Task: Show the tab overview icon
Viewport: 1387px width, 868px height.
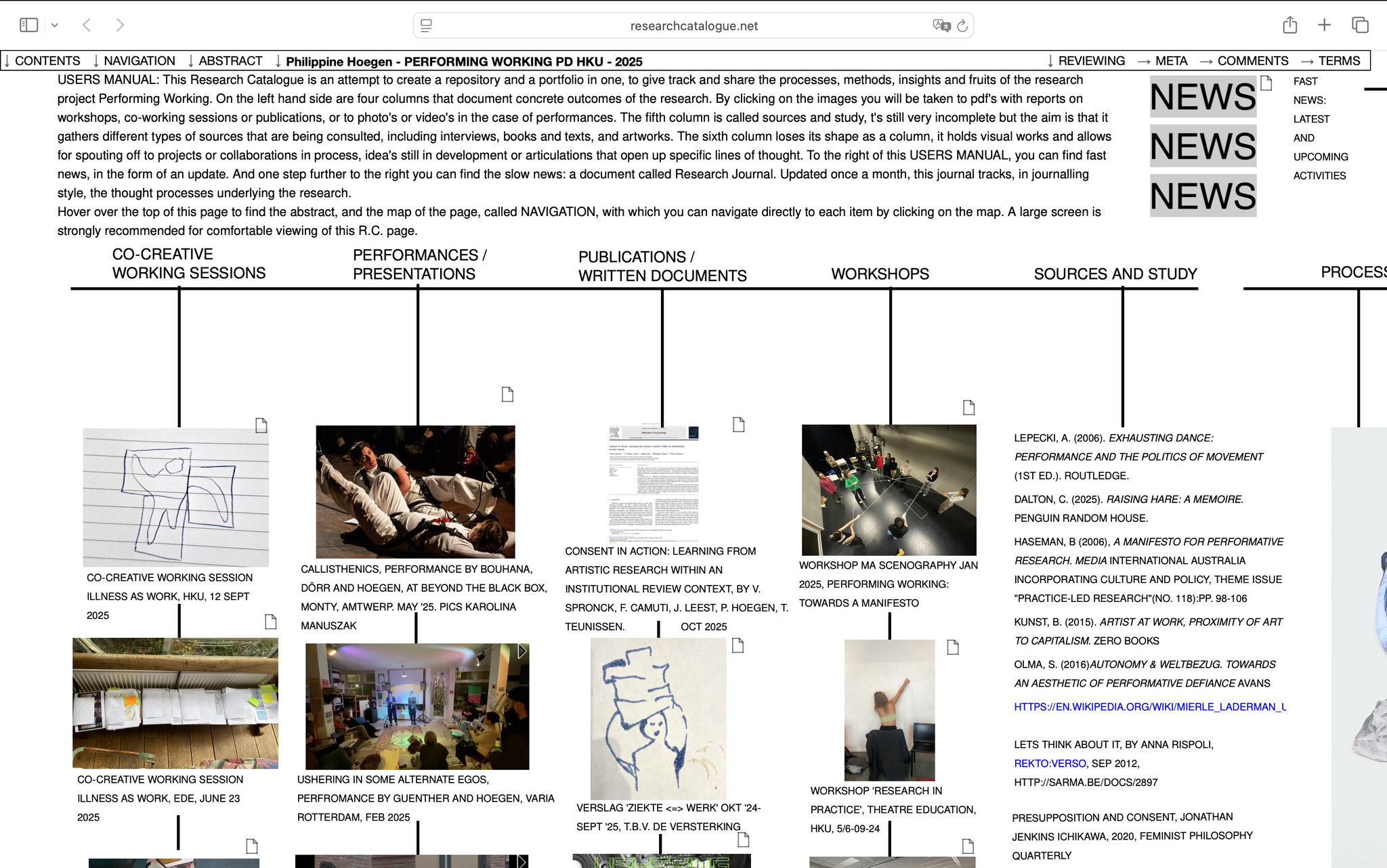Action: coord(1360,25)
